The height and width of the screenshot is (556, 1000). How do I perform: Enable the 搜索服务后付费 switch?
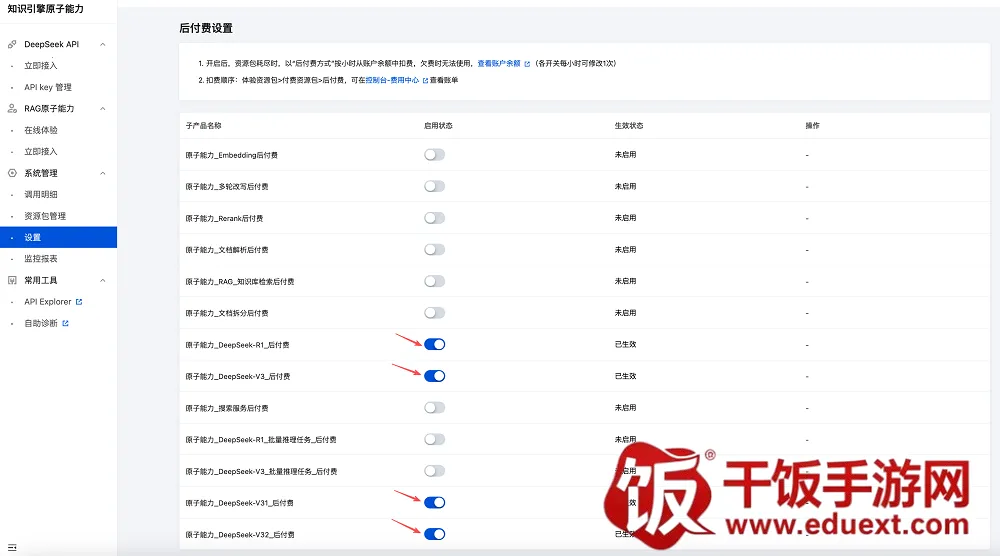coord(434,407)
